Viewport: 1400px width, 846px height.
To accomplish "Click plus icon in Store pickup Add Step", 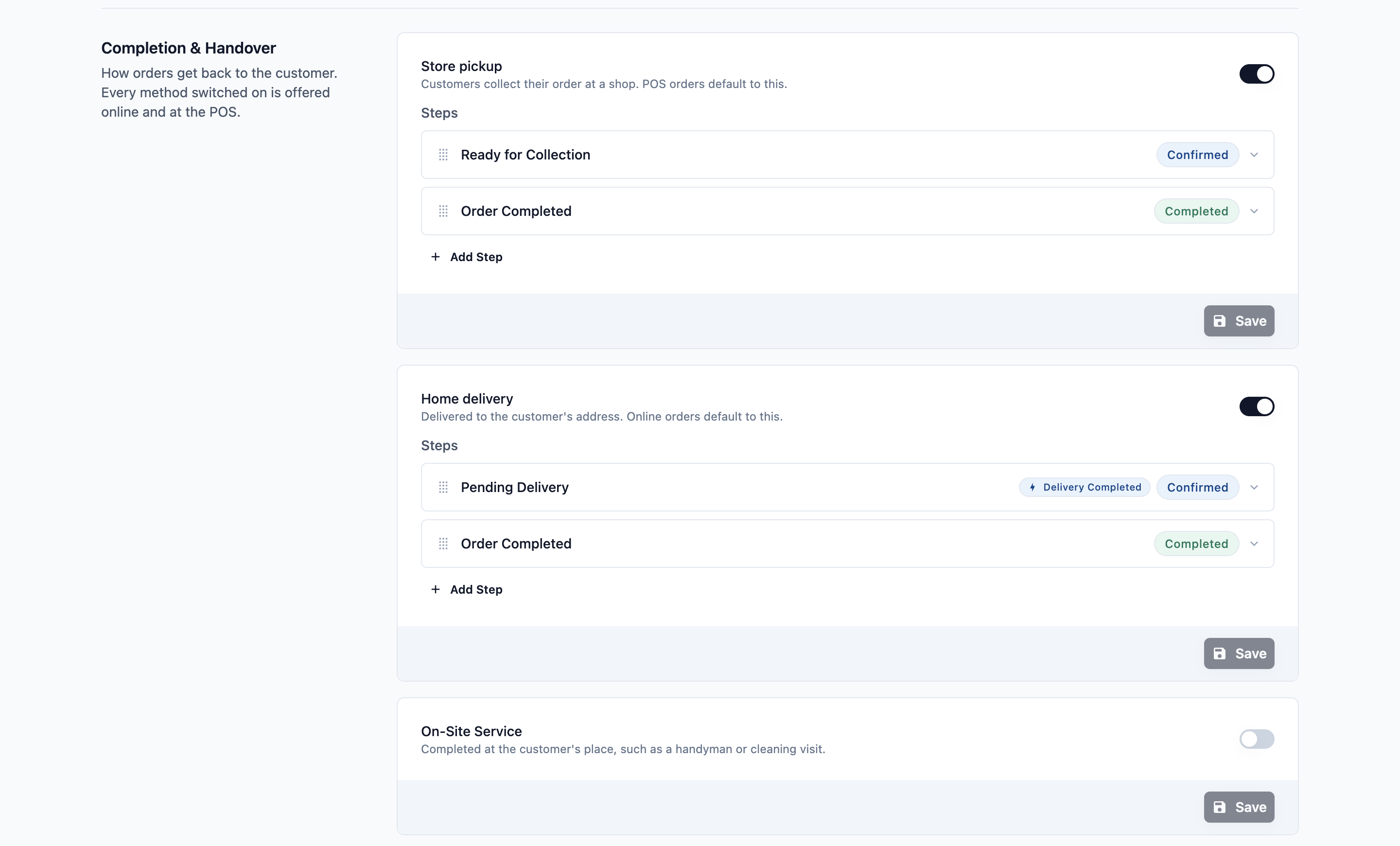I will pos(435,257).
